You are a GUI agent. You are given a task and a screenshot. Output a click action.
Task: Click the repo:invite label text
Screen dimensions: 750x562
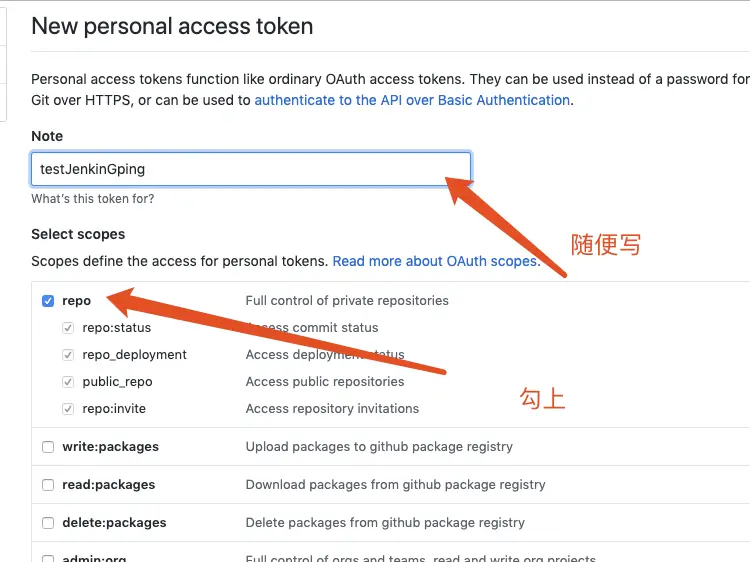click(114, 409)
